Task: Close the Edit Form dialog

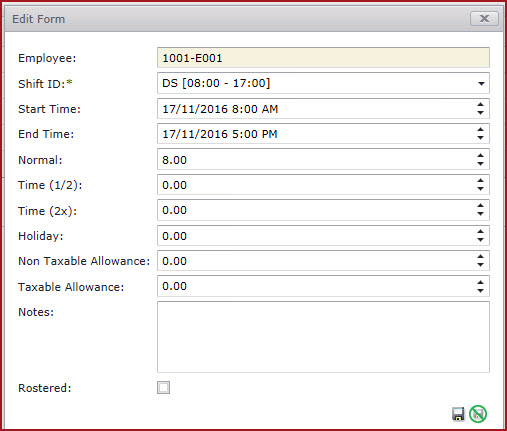Action: 484,18
